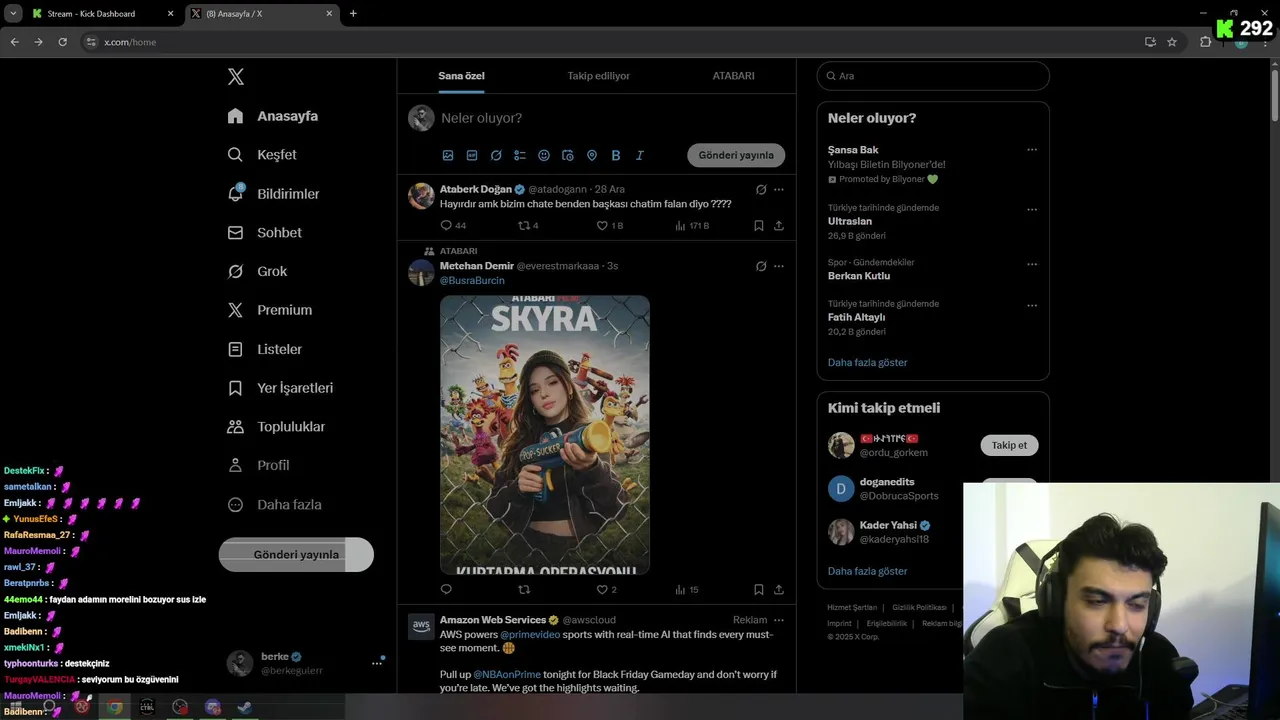1280x720 pixels.
Task: Repost Metehan Demir post
Action: (x=523, y=590)
